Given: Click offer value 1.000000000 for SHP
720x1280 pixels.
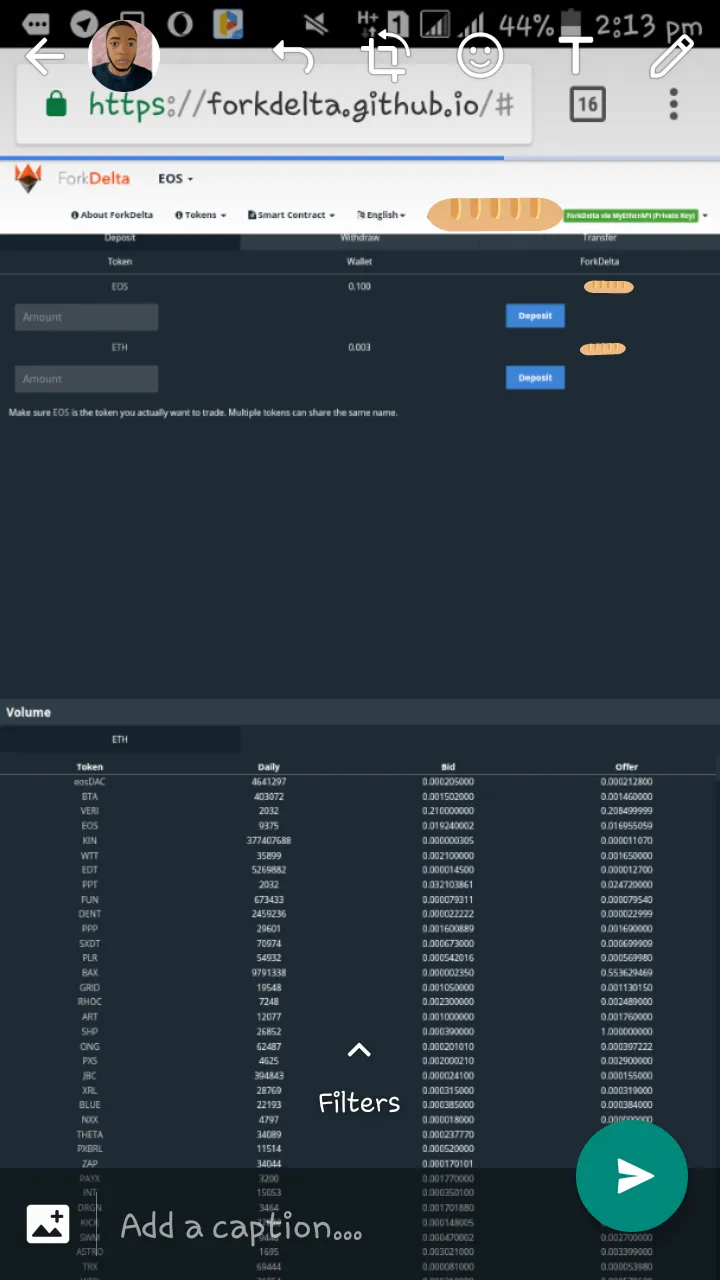Looking at the screenshot, I should tap(627, 1032).
